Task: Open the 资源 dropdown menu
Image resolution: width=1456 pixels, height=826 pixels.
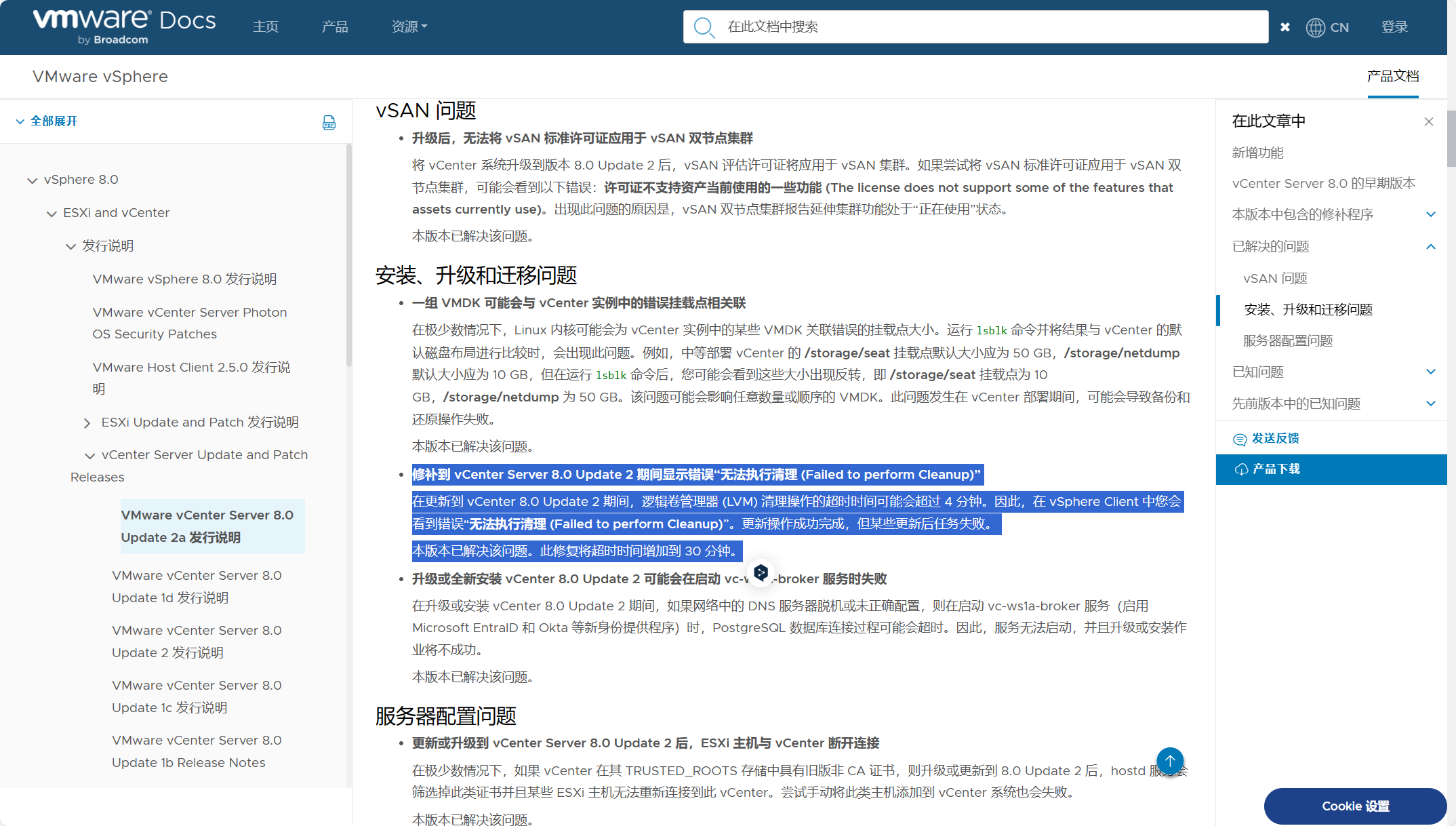Action: coord(409,26)
